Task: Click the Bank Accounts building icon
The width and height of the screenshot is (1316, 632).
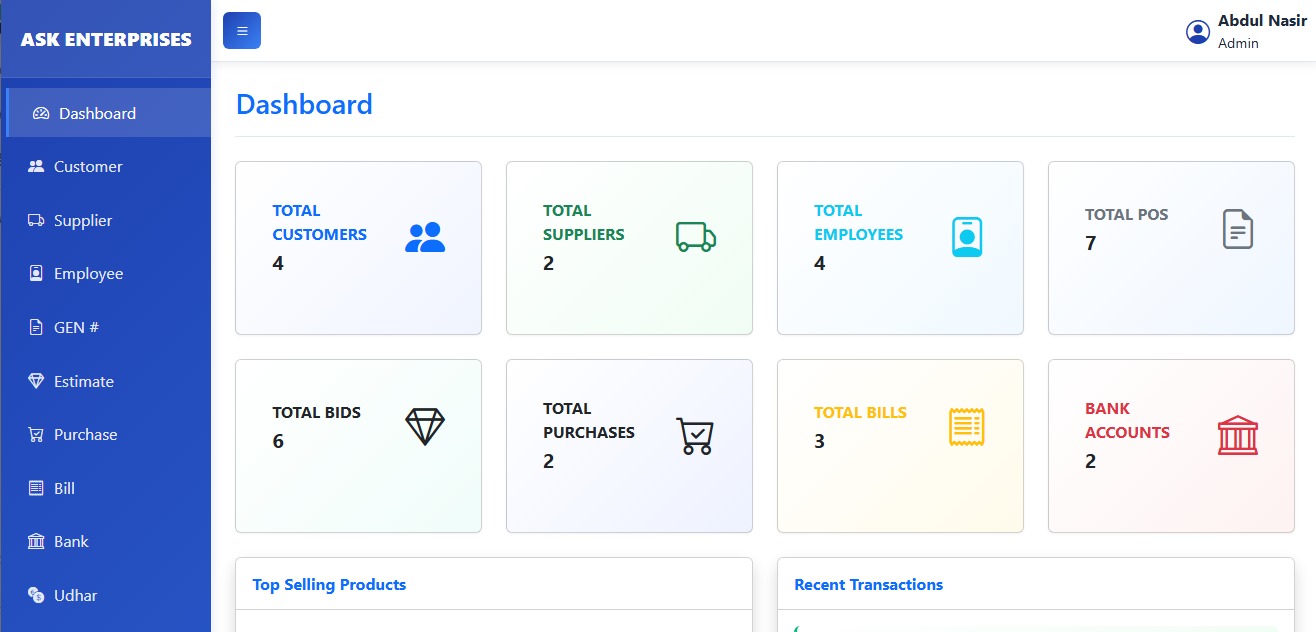Action: [x=1238, y=435]
